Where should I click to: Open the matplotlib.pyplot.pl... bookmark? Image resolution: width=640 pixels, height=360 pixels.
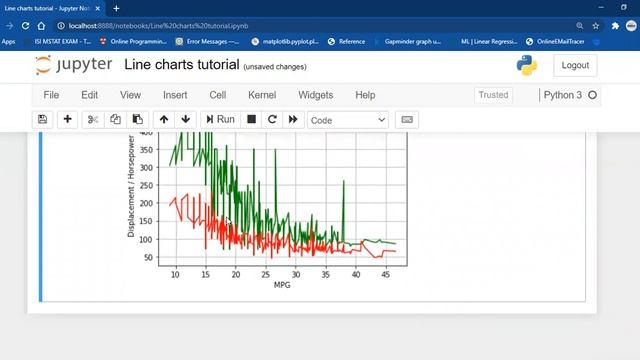pyautogui.click(x=285, y=42)
